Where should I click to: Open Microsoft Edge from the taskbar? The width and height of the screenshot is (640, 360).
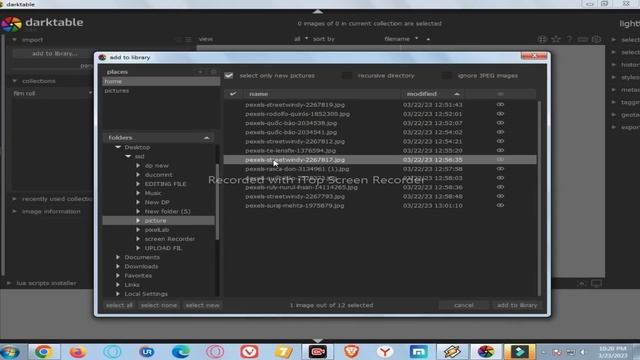coord(181,351)
